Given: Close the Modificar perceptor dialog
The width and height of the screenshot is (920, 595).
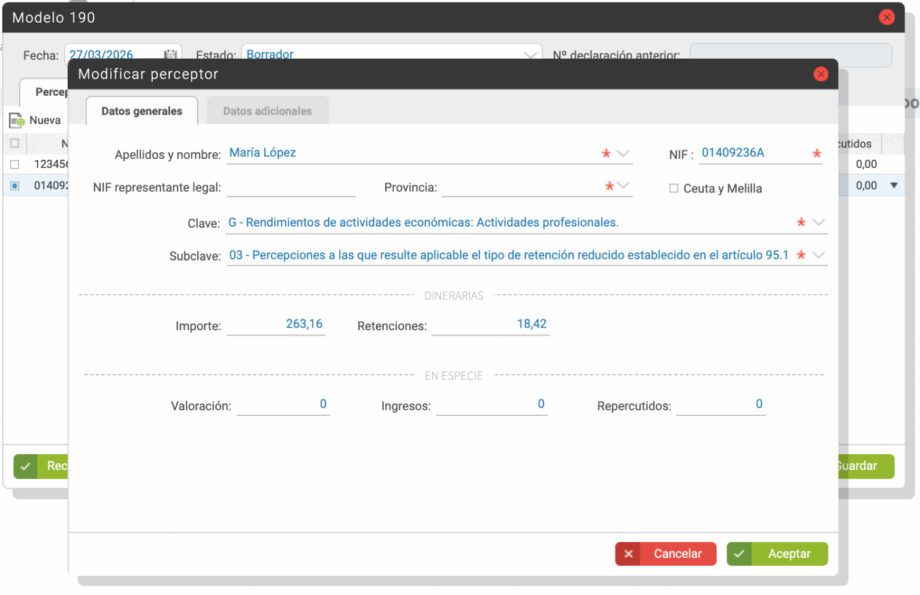Looking at the screenshot, I should pyautogui.click(x=820, y=74).
